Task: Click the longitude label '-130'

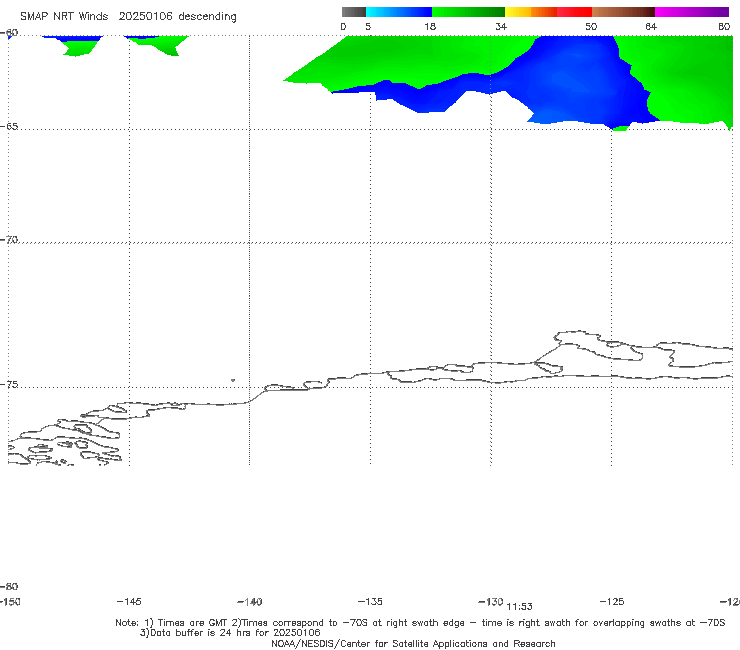Action: tap(491, 601)
